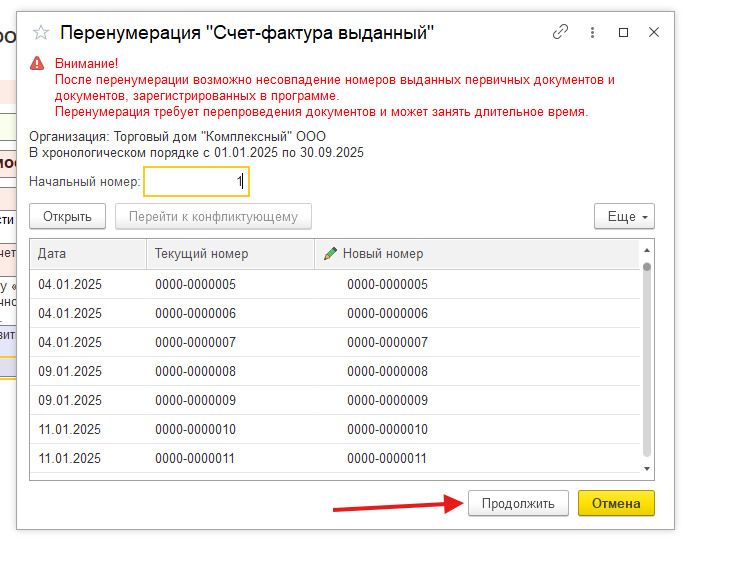Click the red warning triangle icon
Image resolution: width=730 pixels, height=561 pixels.
(37, 62)
